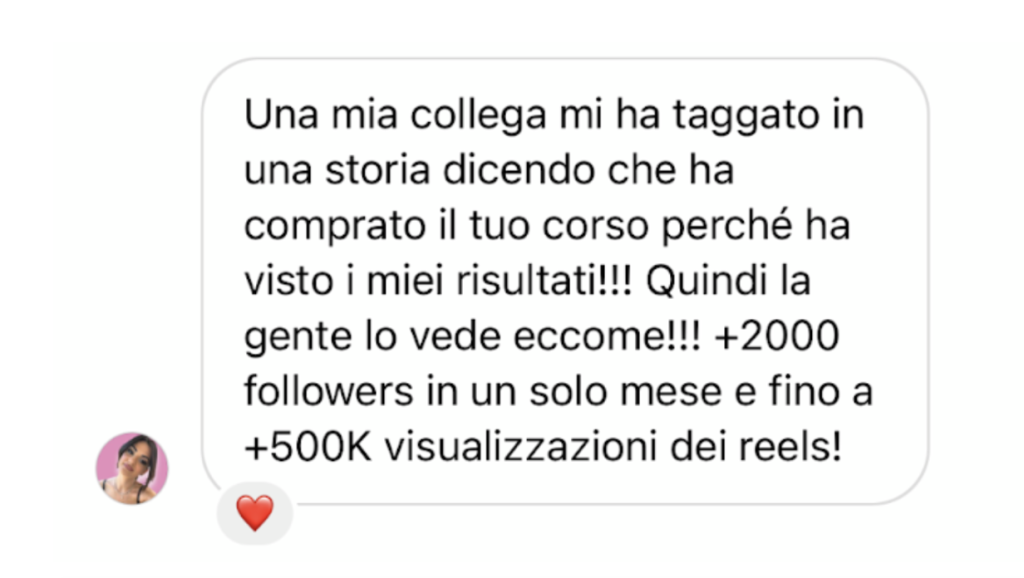Viewport: 1024px width, 578px height.
Task: Click the word "dicendo" in second line
Action: 519,170
